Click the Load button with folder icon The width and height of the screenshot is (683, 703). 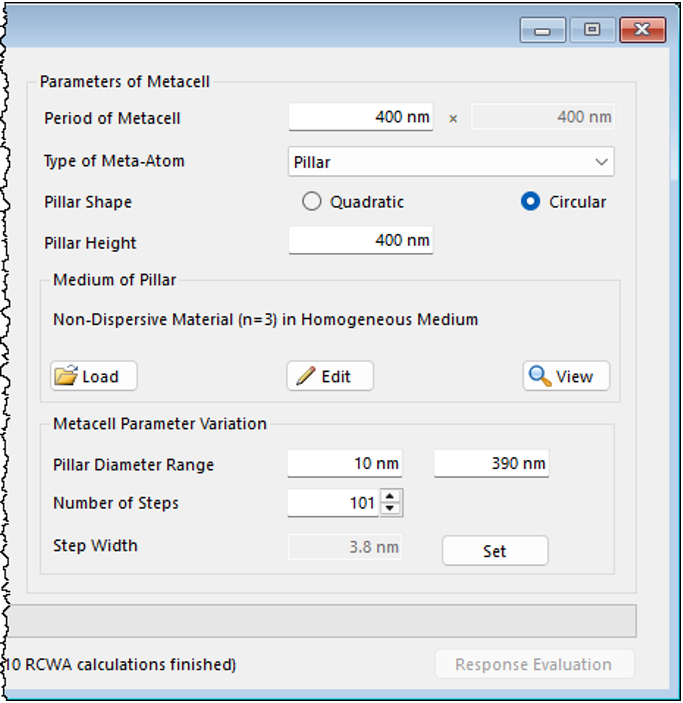pos(93,376)
